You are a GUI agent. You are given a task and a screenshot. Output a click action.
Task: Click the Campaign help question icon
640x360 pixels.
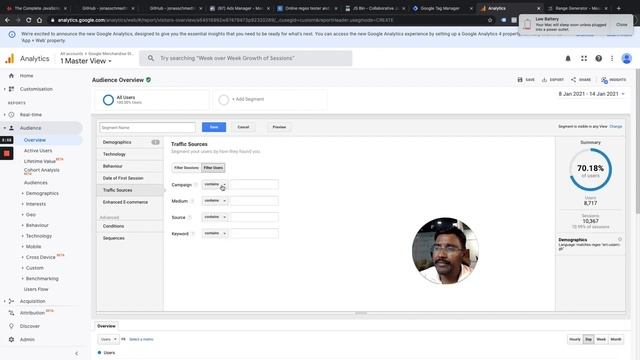point(196,185)
